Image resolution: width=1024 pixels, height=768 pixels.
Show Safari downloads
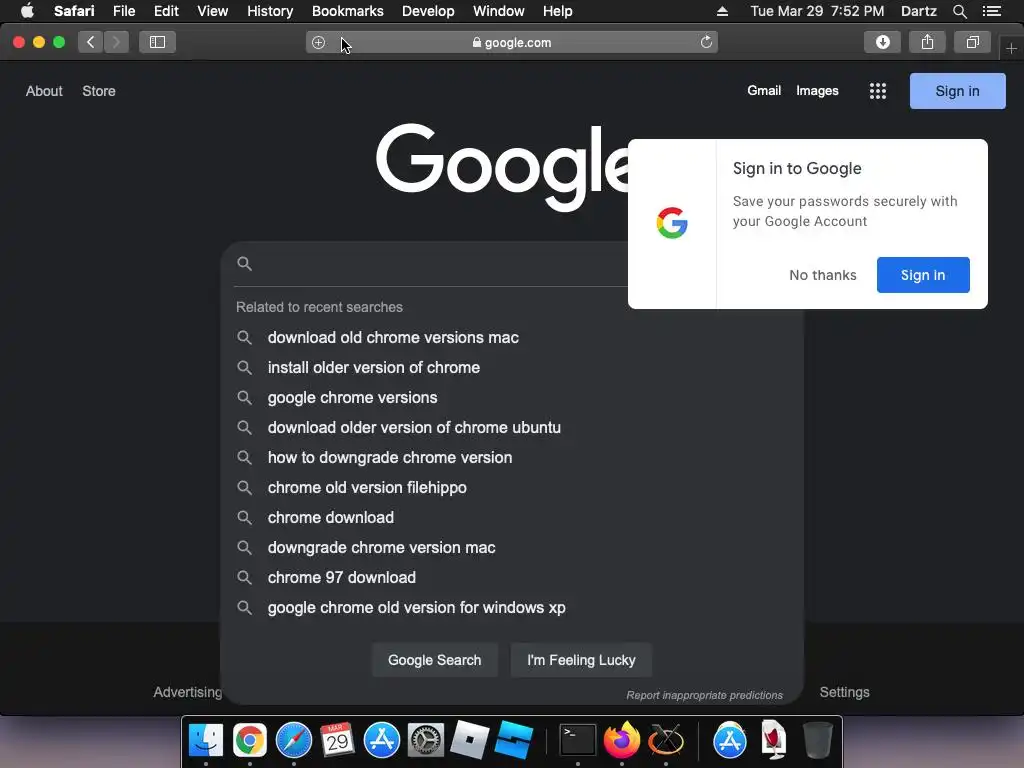(x=882, y=42)
